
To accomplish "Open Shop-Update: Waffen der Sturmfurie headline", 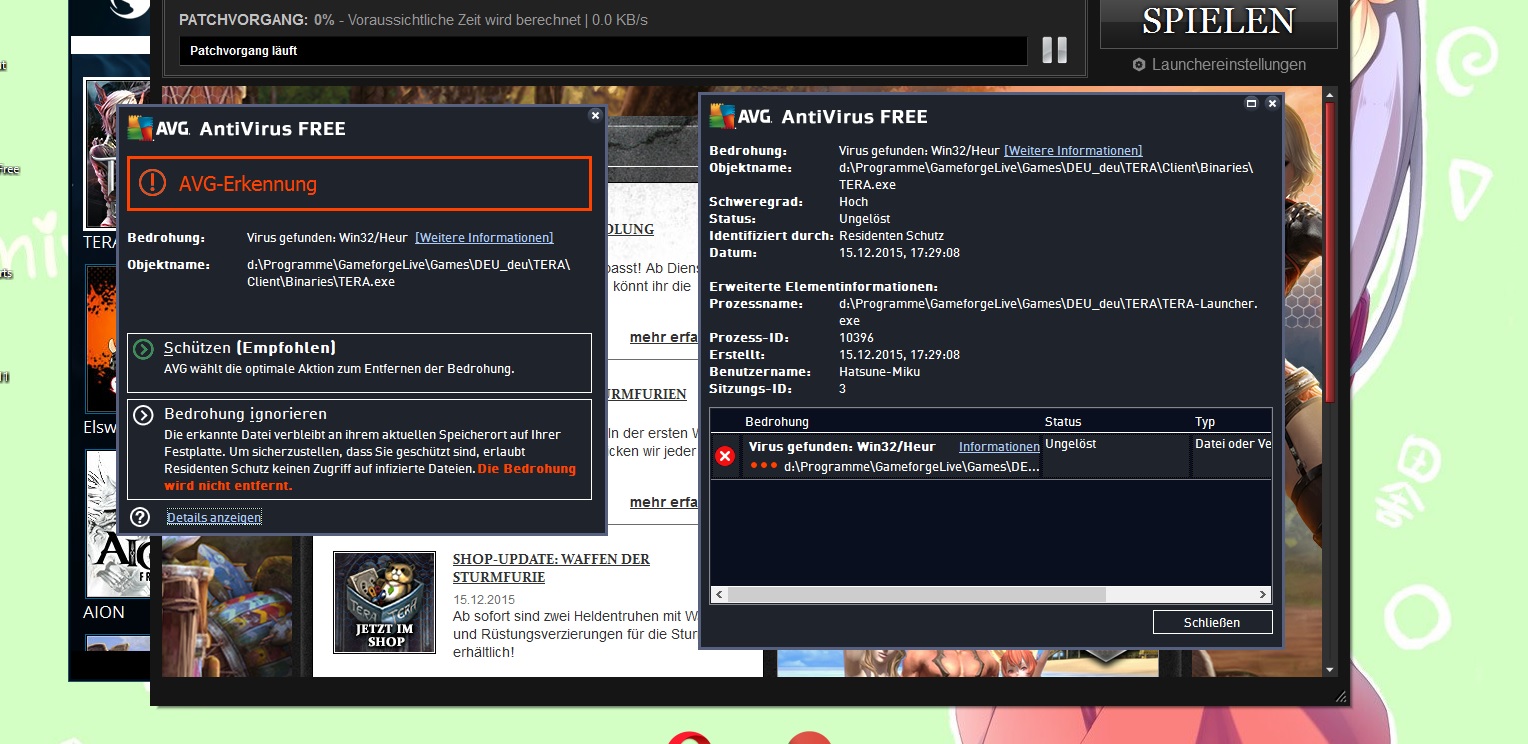I will [x=551, y=568].
